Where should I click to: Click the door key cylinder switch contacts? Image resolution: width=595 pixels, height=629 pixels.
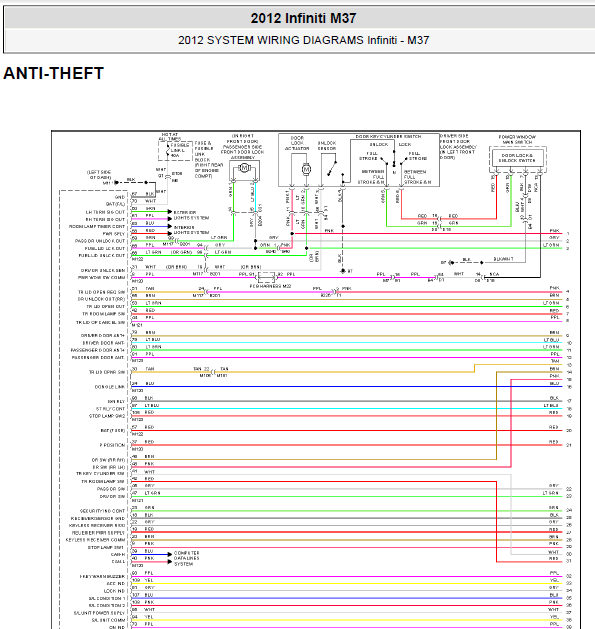point(394,162)
